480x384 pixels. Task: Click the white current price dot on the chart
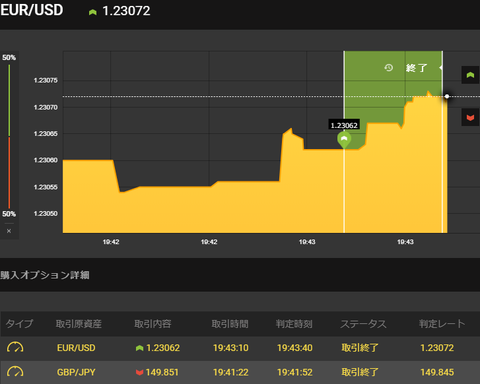447,97
